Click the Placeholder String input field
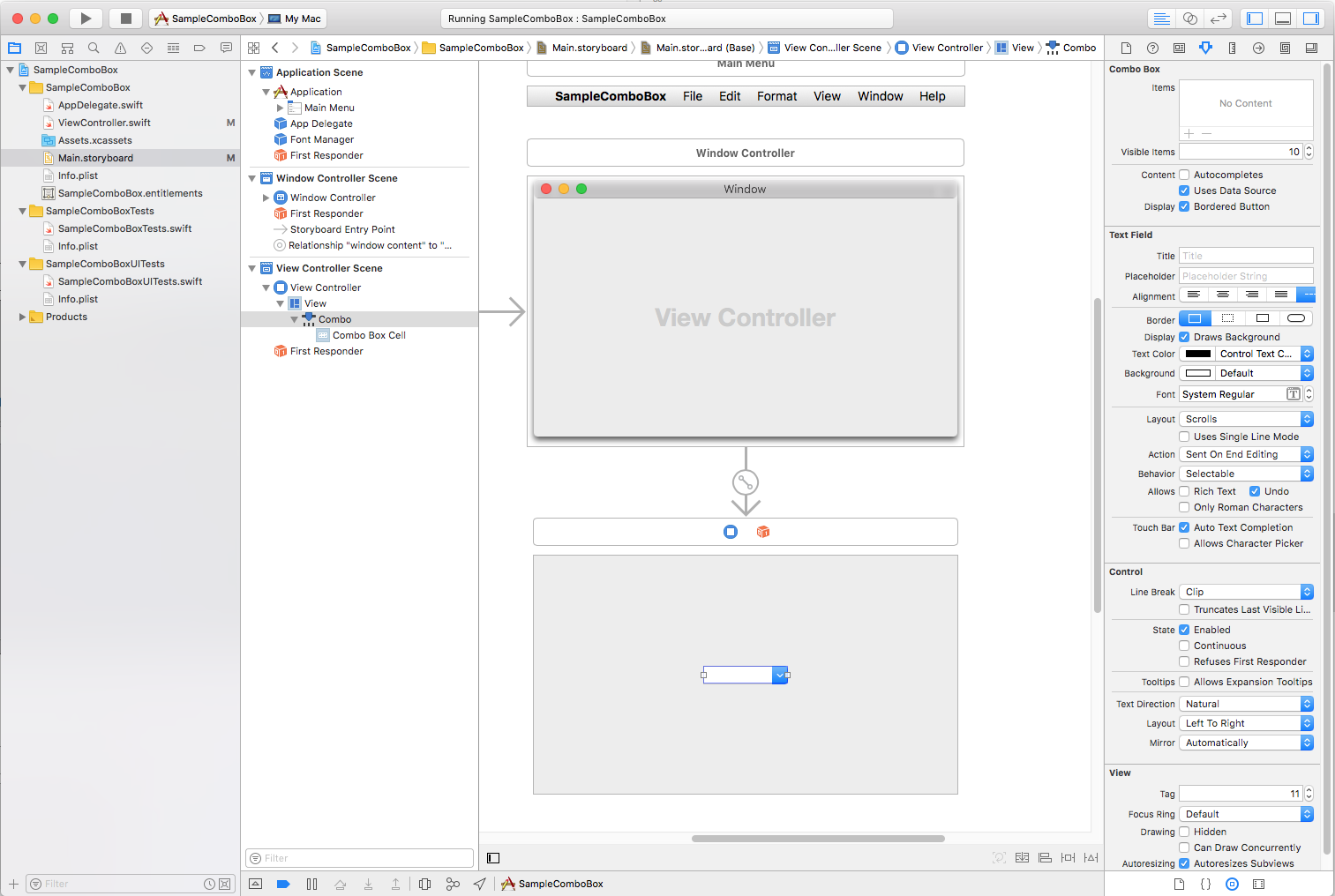Viewport: 1335px width, 896px height. pyautogui.click(x=1246, y=276)
